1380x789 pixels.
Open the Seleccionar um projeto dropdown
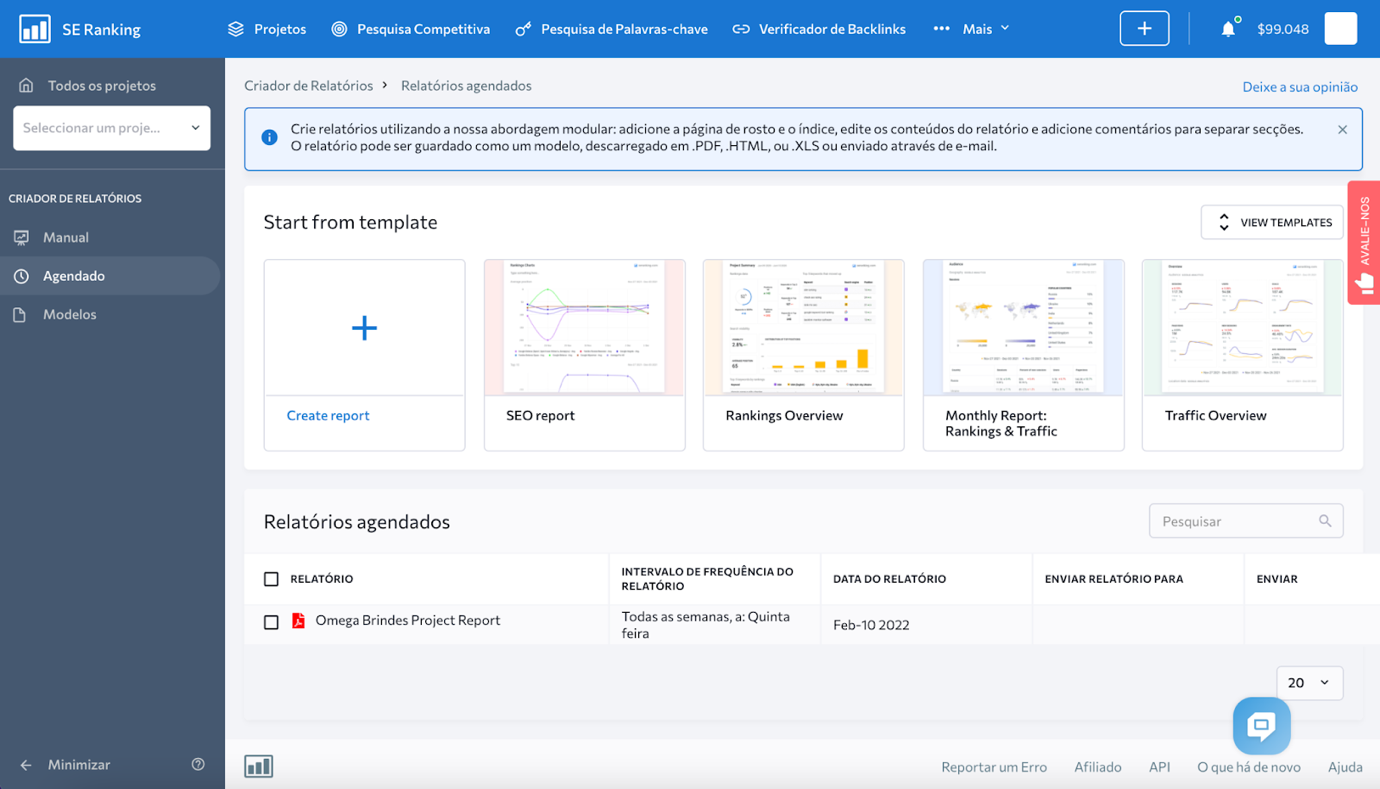point(112,128)
